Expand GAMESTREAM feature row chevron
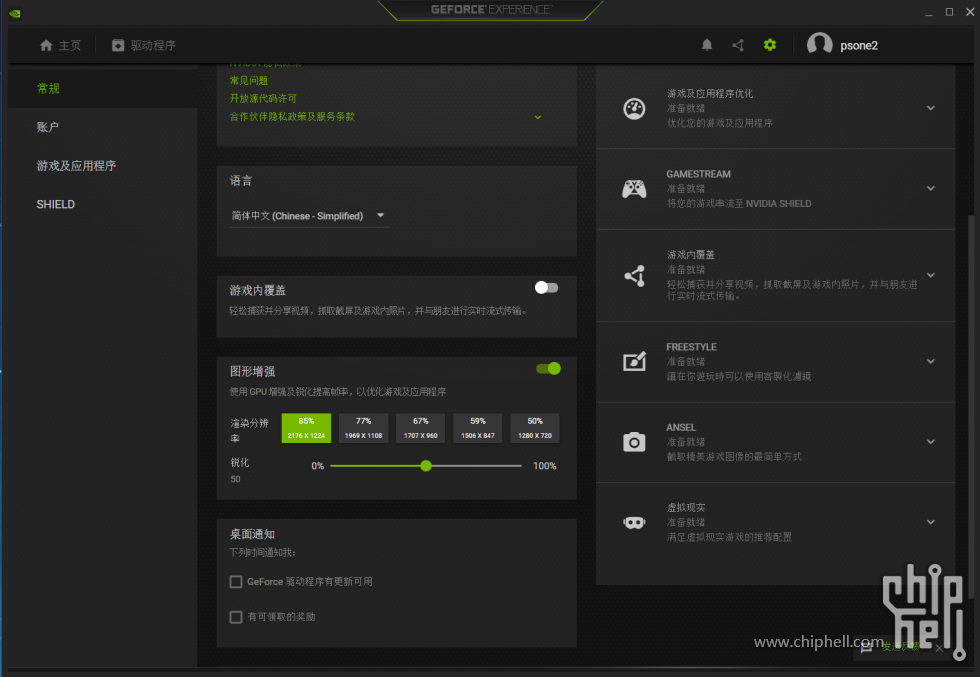 click(931, 188)
